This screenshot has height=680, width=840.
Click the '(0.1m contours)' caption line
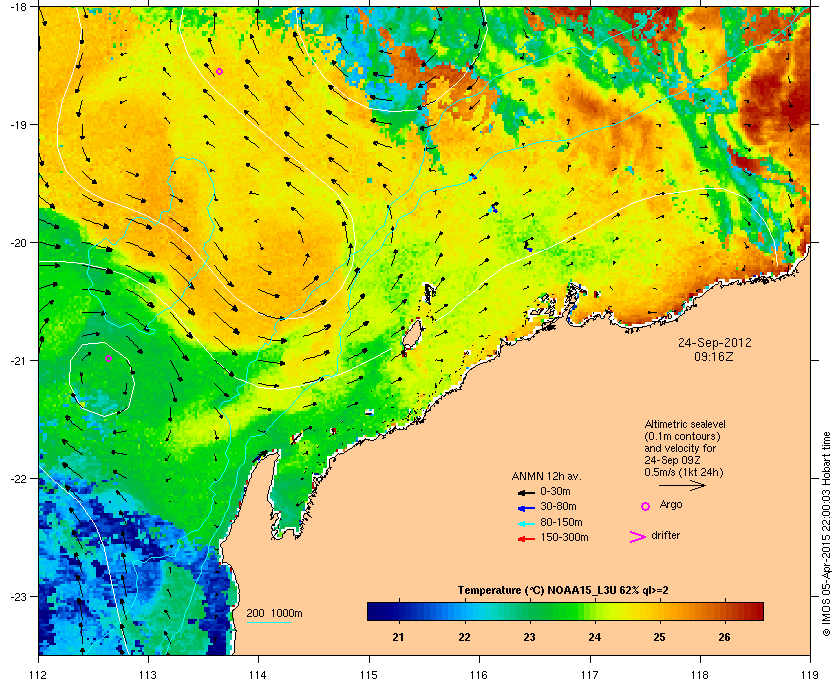click(x=682, y=436)
